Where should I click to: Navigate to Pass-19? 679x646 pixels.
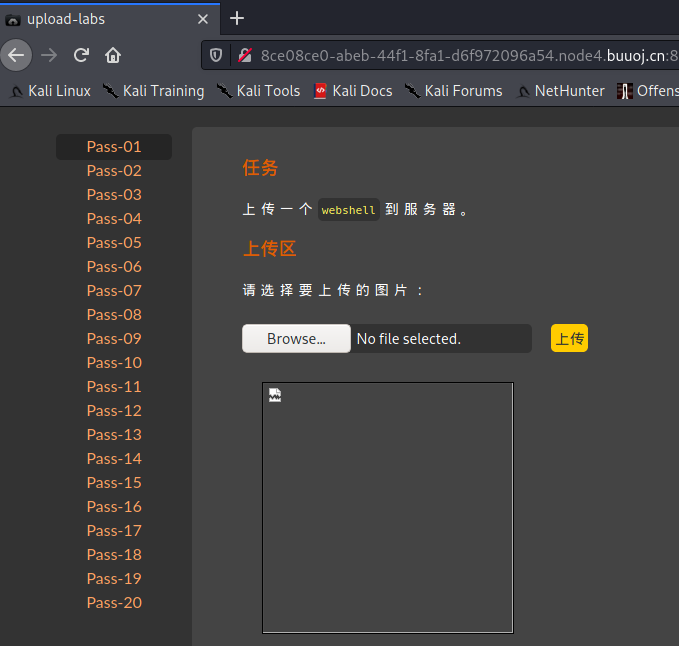pyautogui.click(x=114, y=578)
